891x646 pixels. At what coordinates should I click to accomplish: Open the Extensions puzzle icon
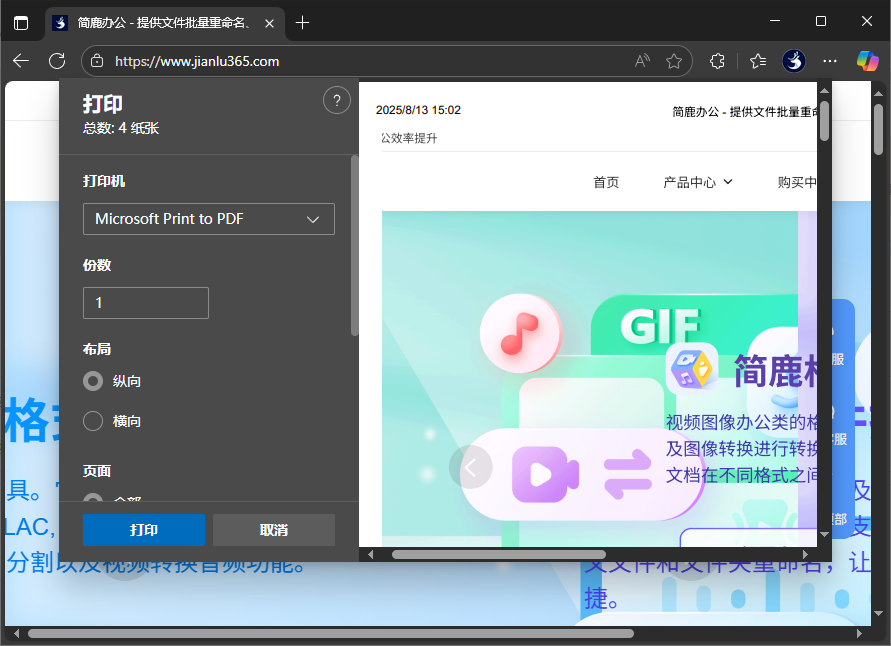717,61
